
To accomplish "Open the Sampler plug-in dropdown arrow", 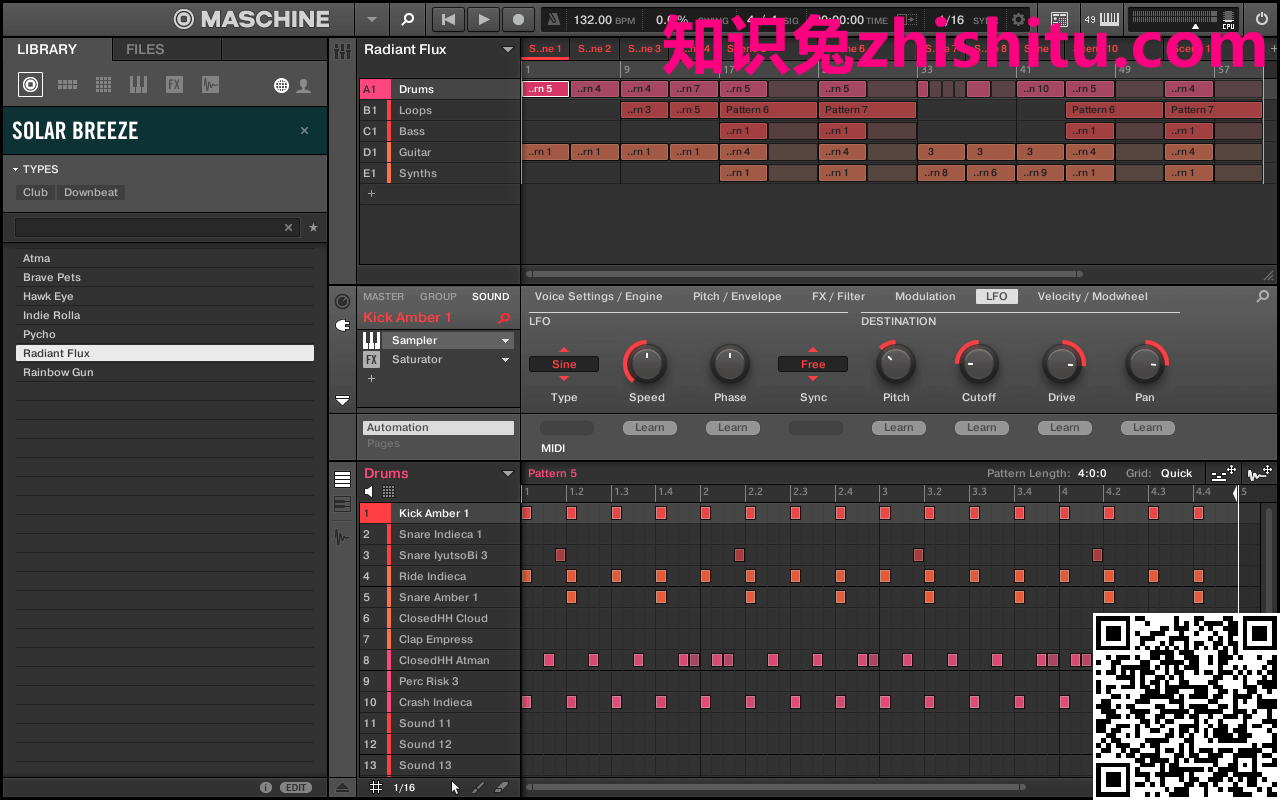I will click(x=506, y=341).
